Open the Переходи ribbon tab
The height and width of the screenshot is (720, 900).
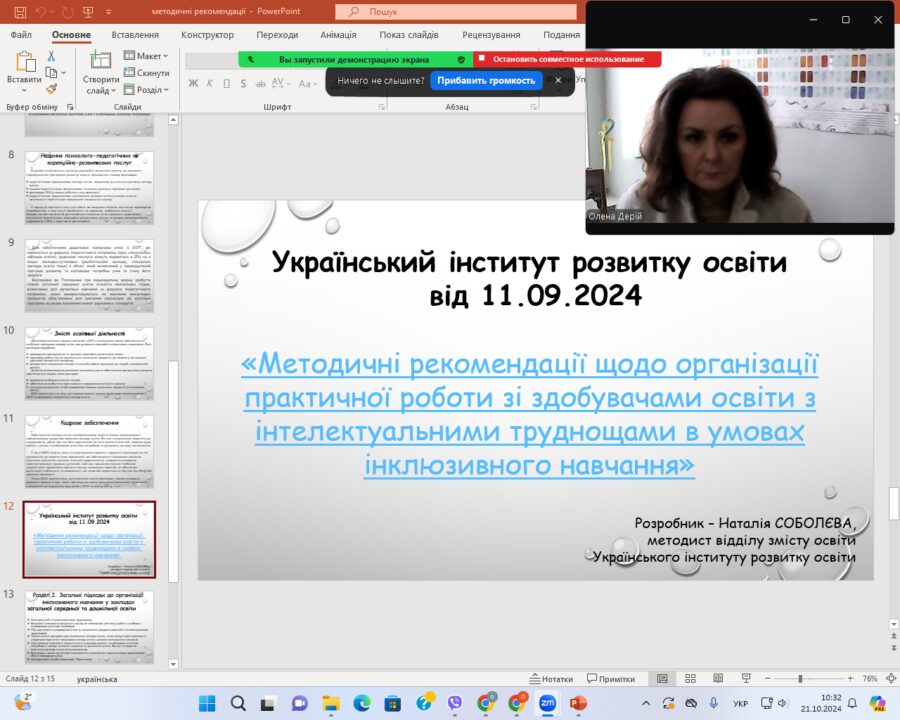pyautogui.click(x=277, y=35)
